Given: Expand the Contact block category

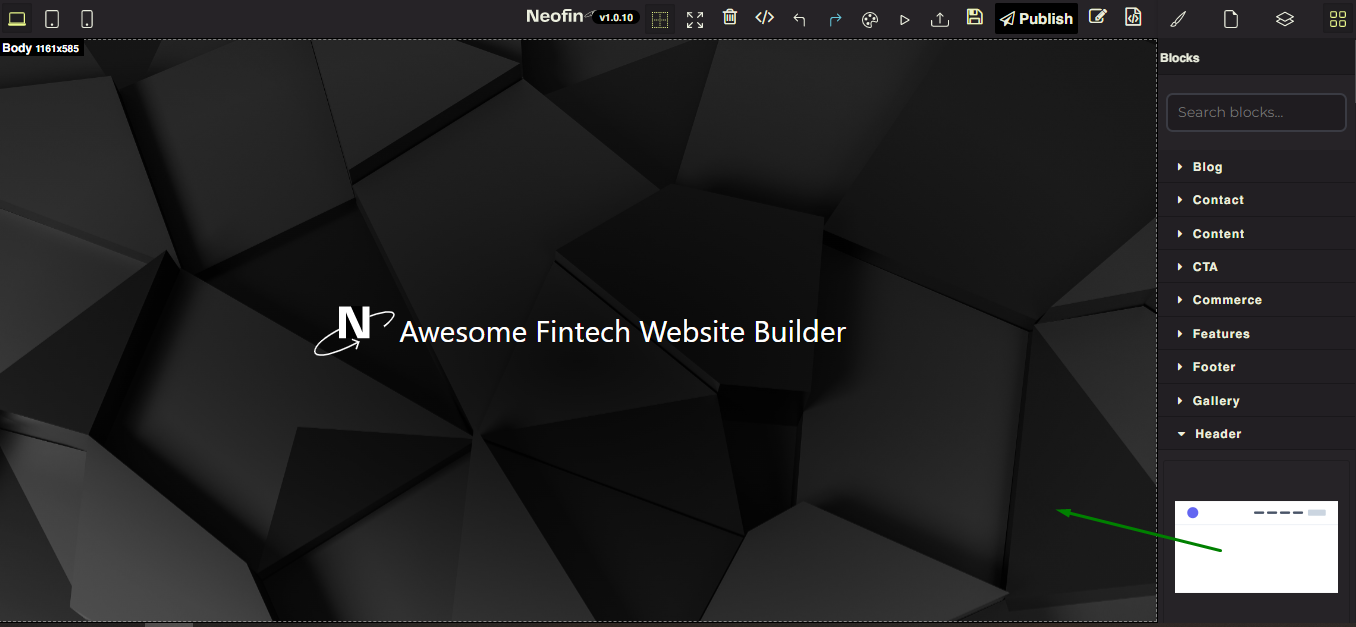Looking at the screenshot, I should (1256, 200).
